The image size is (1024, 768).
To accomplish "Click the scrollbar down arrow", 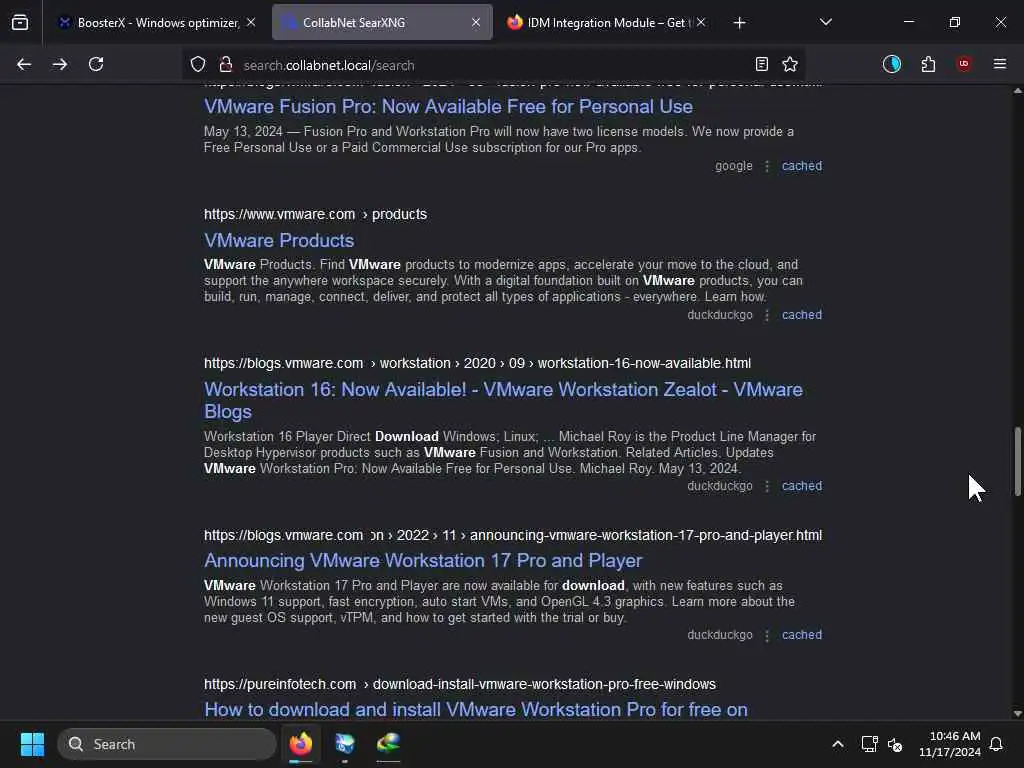I will click(1017, 714).
